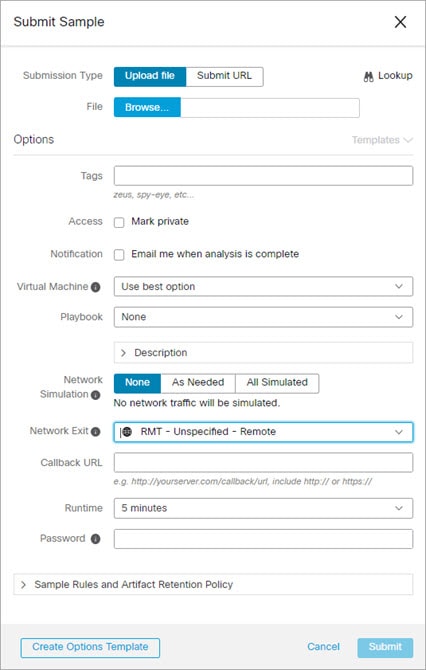Enable the Mark private checkbox
This screenshot has width=426, height=670.
coord(119,222)
